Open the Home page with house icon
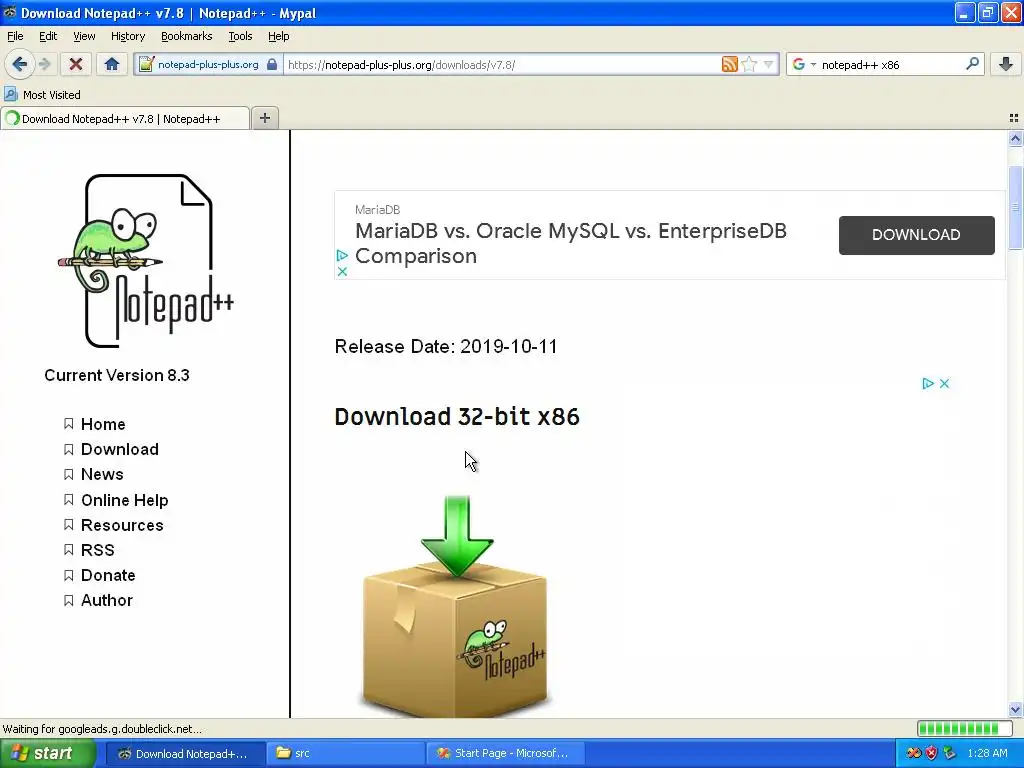The width and height of the screenshot is (1024, 768). tap(112, 64)
